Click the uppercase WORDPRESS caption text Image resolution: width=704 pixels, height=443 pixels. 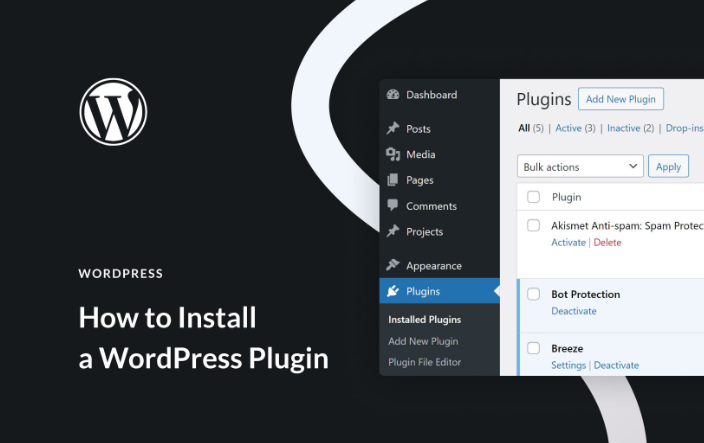click(121, 273)
